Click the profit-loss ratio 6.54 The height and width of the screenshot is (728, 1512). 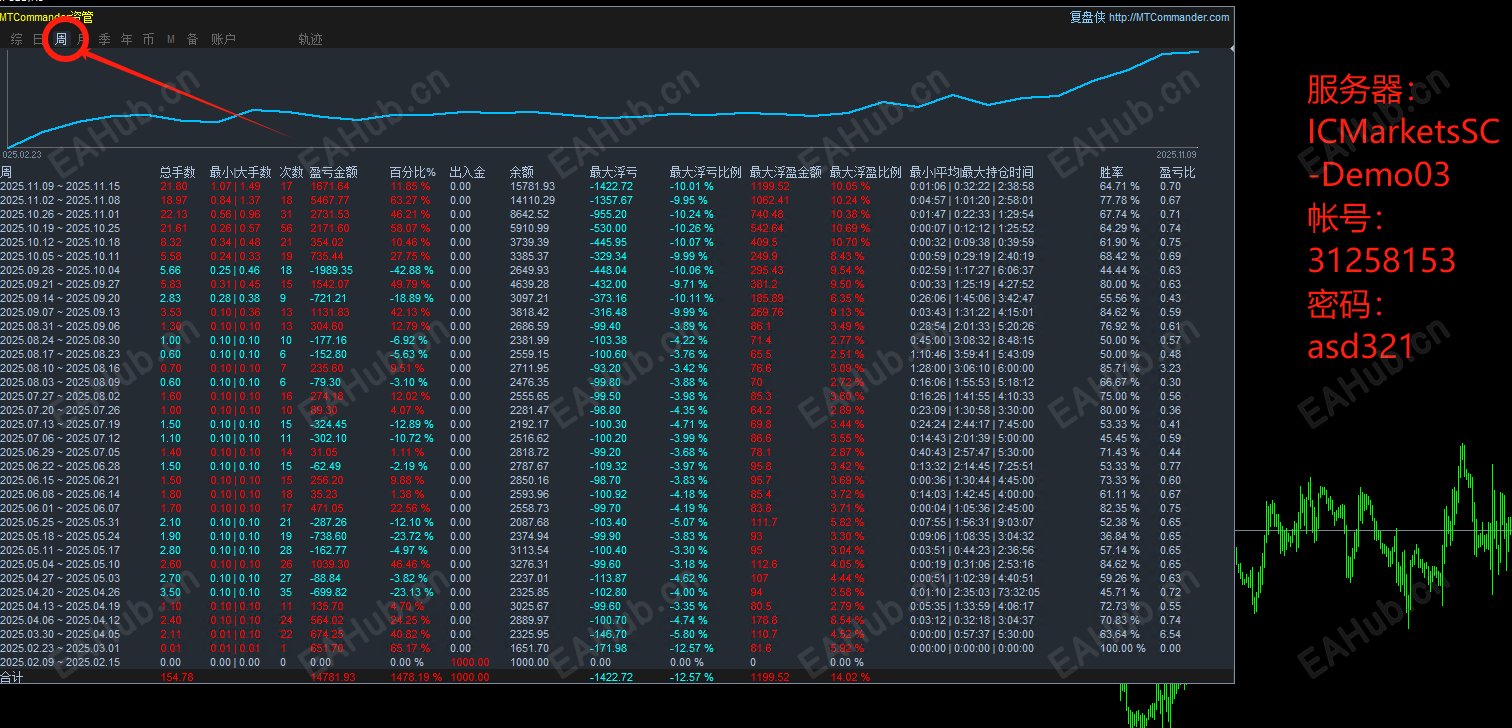(x=1170, y=634)
